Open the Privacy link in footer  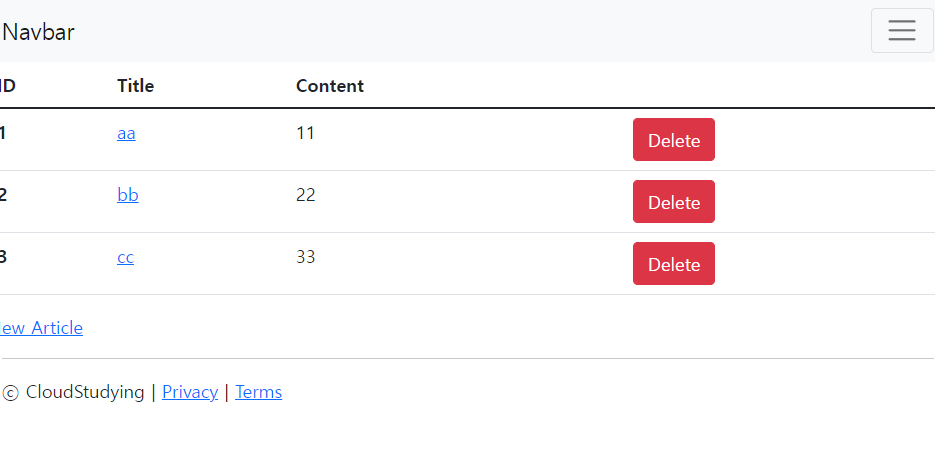tap(190, 392)
